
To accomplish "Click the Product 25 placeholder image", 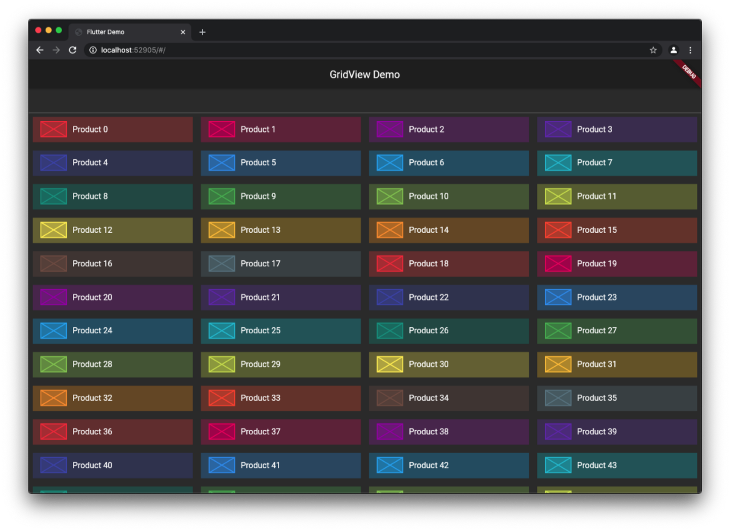I will (x=222, y=331).
